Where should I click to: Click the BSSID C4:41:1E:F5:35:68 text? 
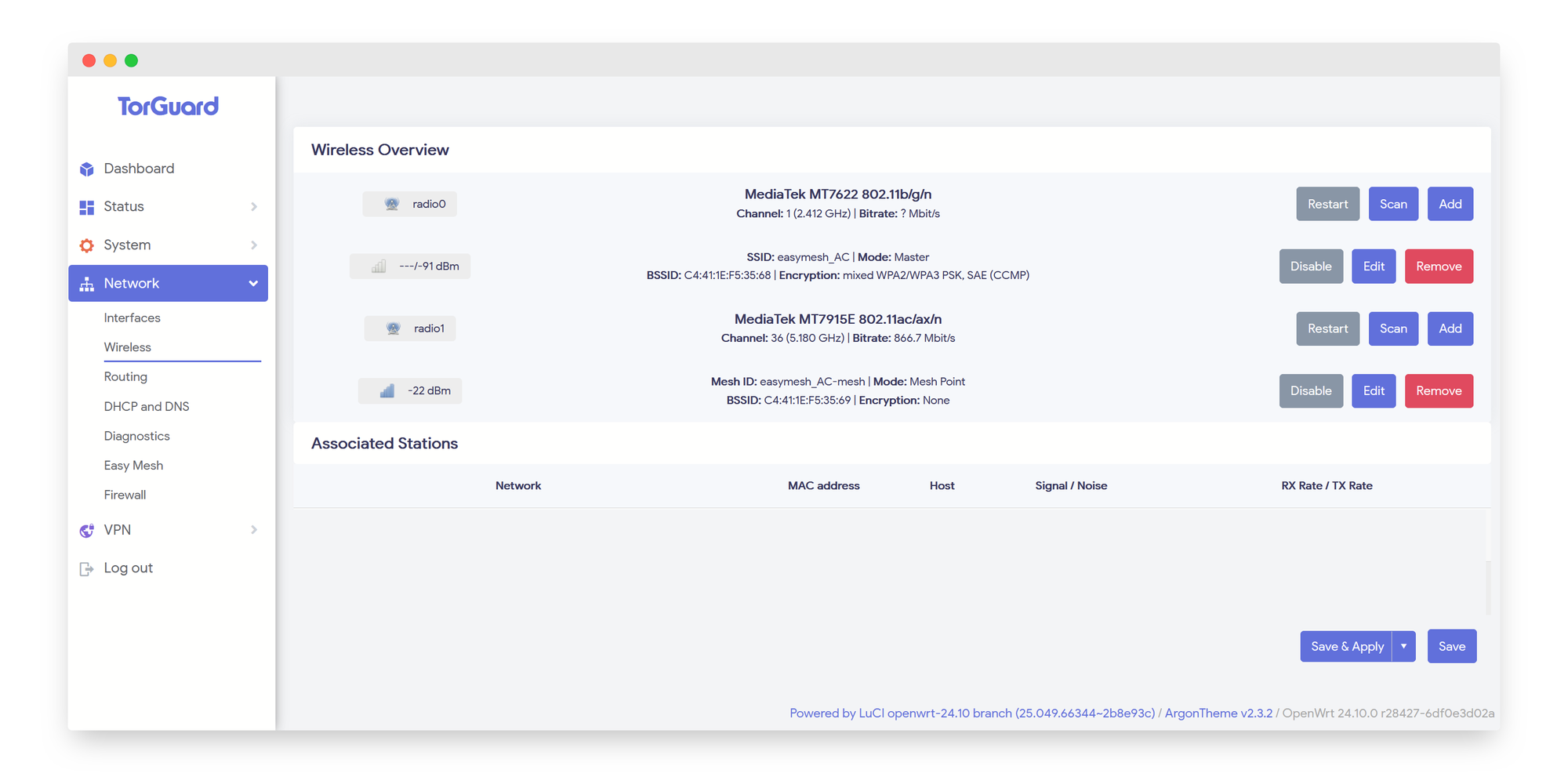pyautogui.click(x=709, y=276)
